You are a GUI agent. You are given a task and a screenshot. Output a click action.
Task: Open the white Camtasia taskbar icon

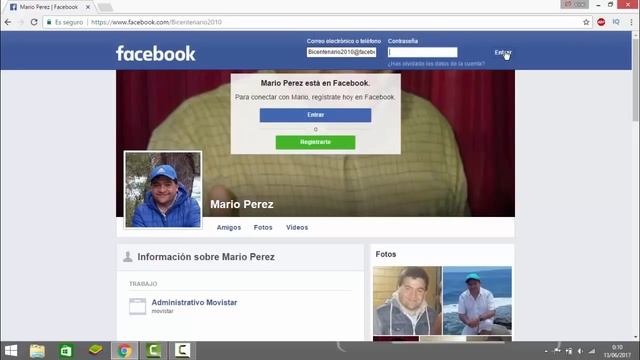182,351
